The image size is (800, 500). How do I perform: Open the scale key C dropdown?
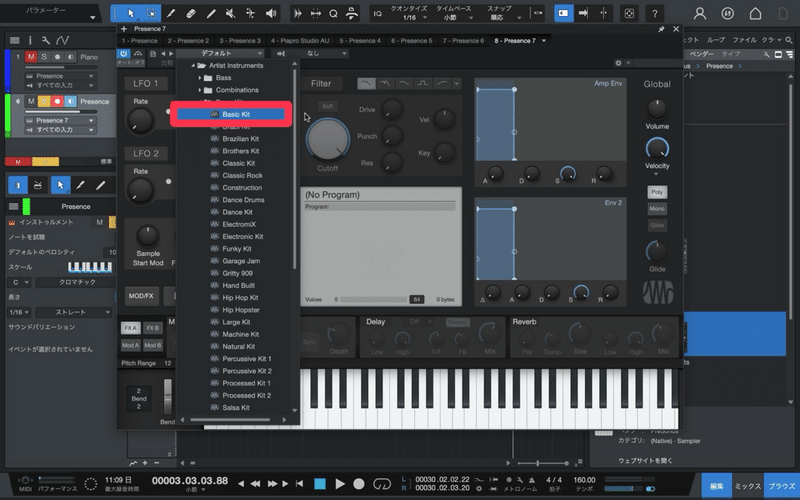[20, 282]
